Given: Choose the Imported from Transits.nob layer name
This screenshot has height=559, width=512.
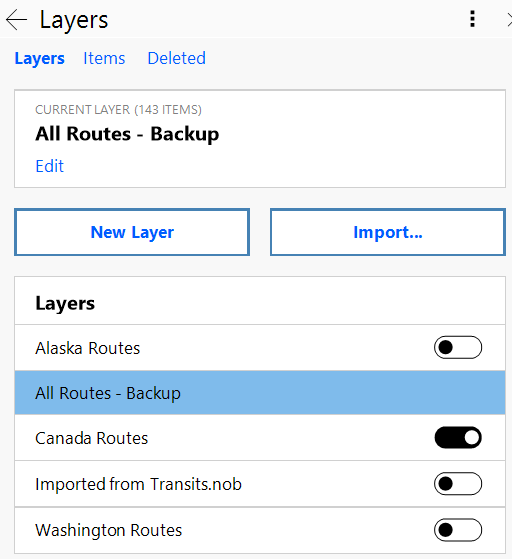Looking at the screenshot, I should [138, 484].
